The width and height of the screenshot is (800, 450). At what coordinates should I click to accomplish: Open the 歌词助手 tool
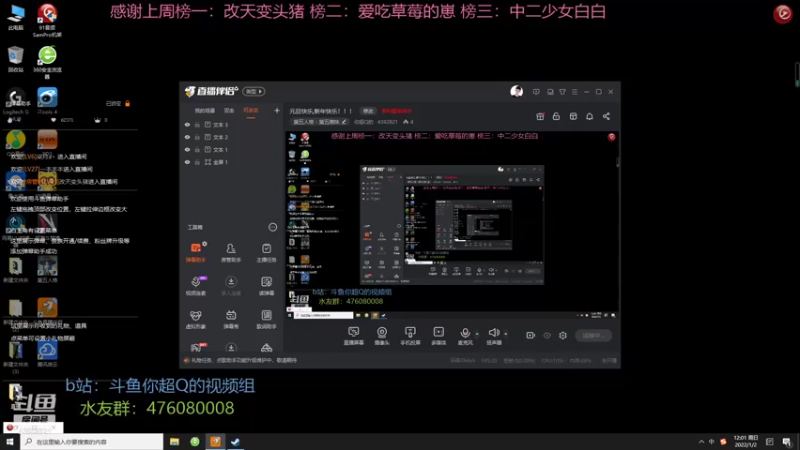[x=266, y=319]
